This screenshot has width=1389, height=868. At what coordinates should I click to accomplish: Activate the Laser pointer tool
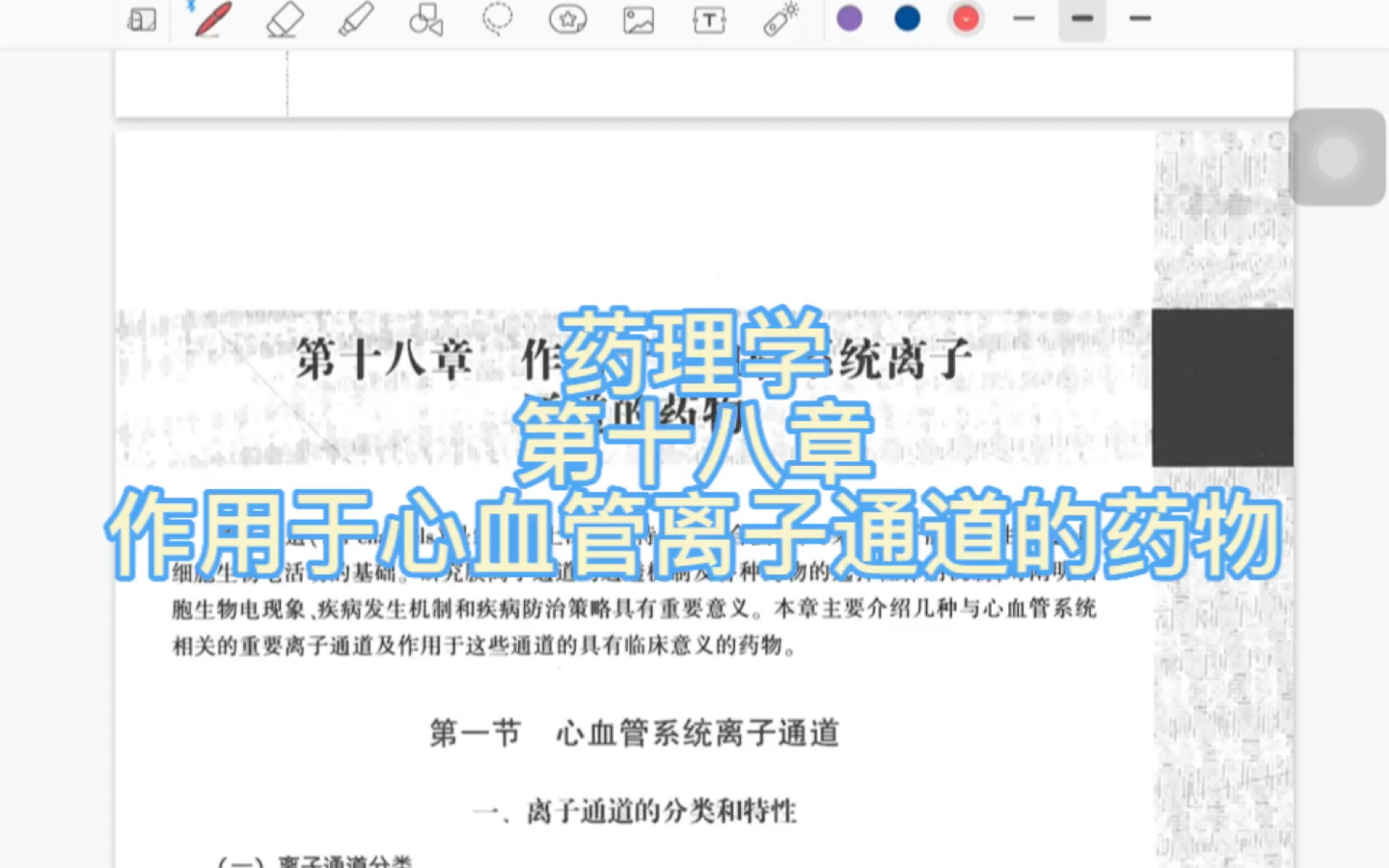pyautogui.click(x=781, y=19)
